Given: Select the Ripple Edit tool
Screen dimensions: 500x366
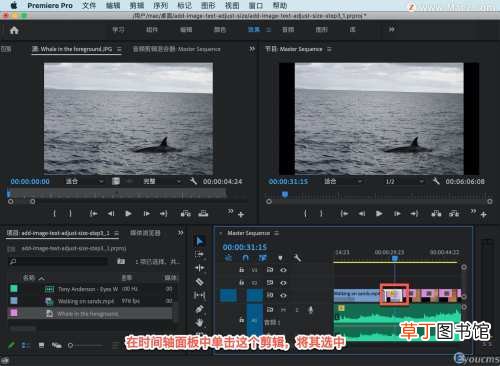Looking at the screenshot, I should point(199,268).
